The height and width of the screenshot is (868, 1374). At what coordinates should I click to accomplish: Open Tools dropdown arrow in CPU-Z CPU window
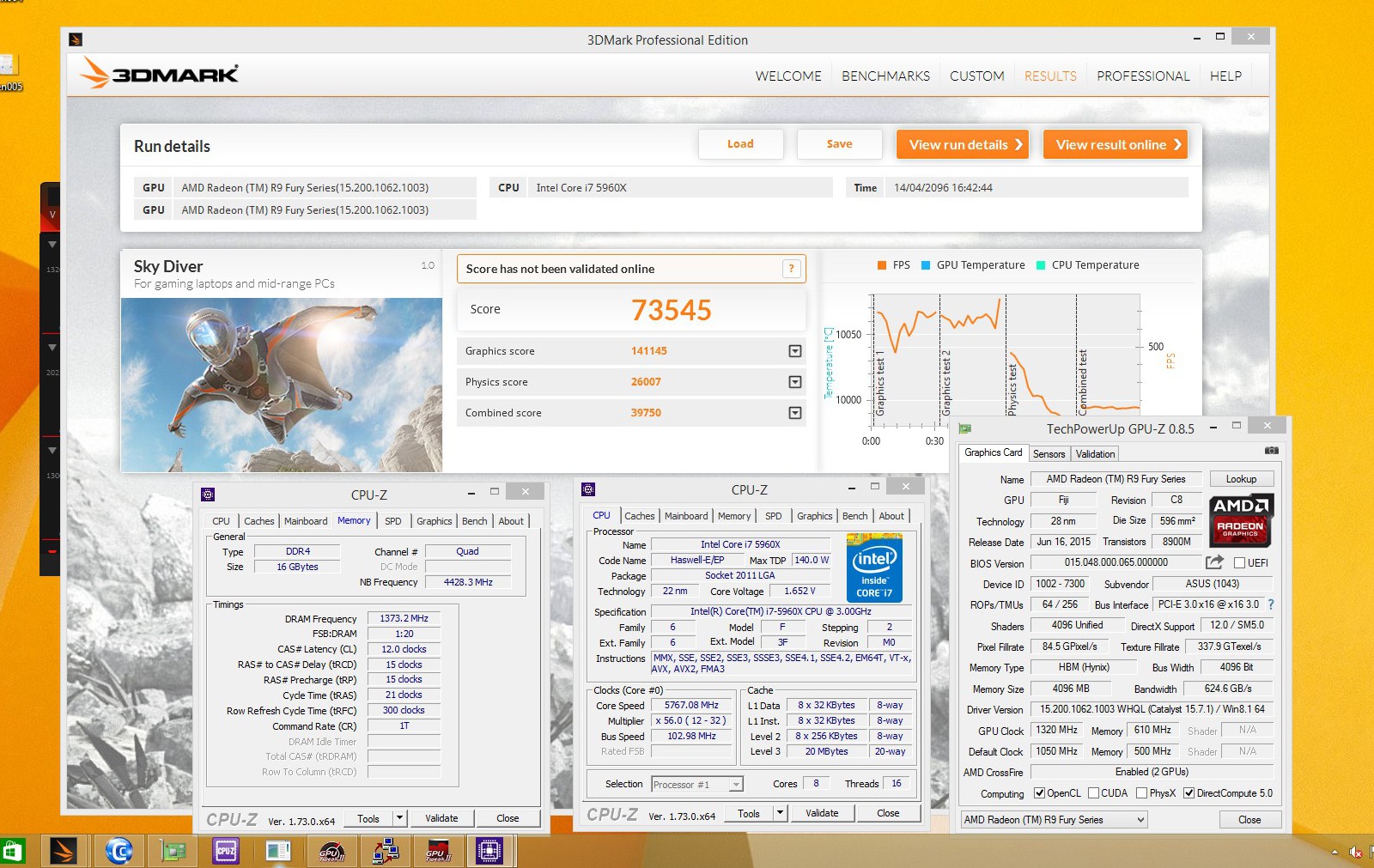pos(780,813)
